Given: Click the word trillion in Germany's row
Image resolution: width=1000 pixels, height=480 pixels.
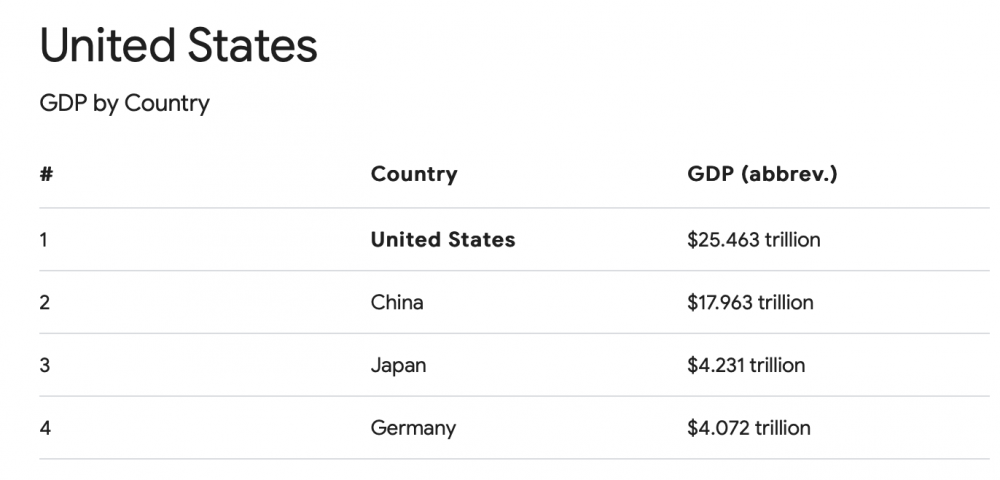Looking at the screenshot, I should [x=783, y=428].
